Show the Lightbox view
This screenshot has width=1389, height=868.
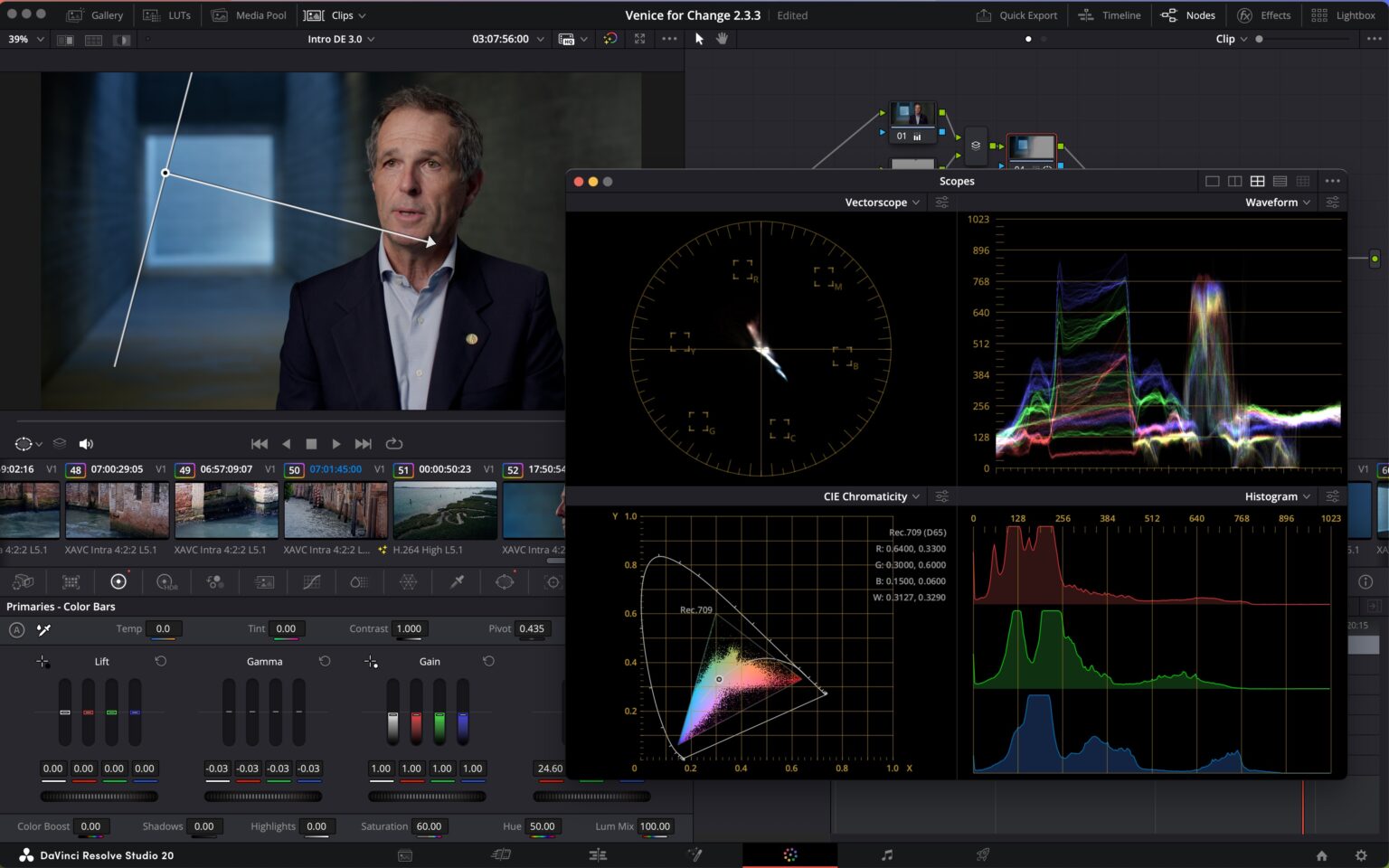point(1343,15)
